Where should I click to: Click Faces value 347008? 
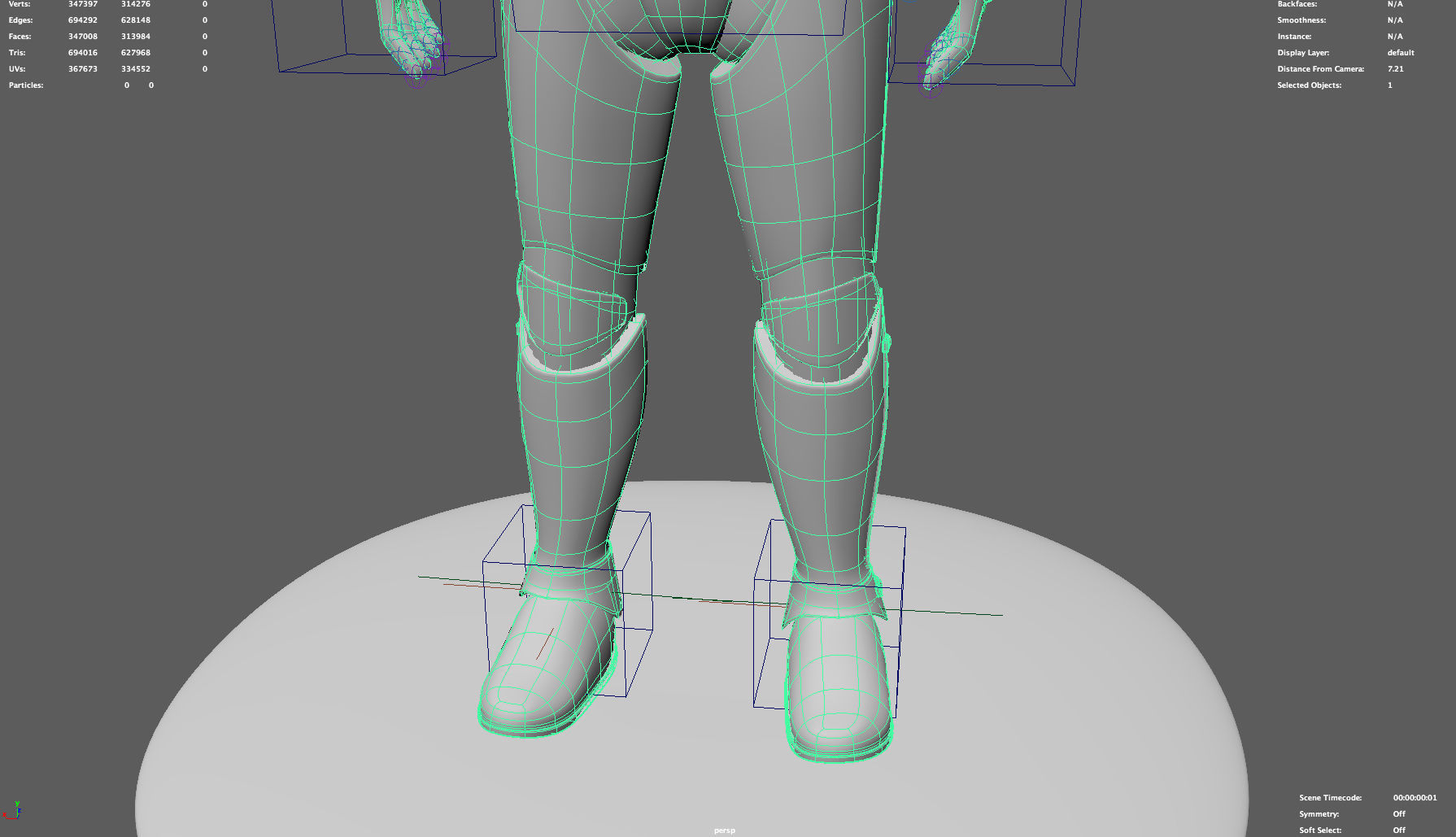coord(83,37)
